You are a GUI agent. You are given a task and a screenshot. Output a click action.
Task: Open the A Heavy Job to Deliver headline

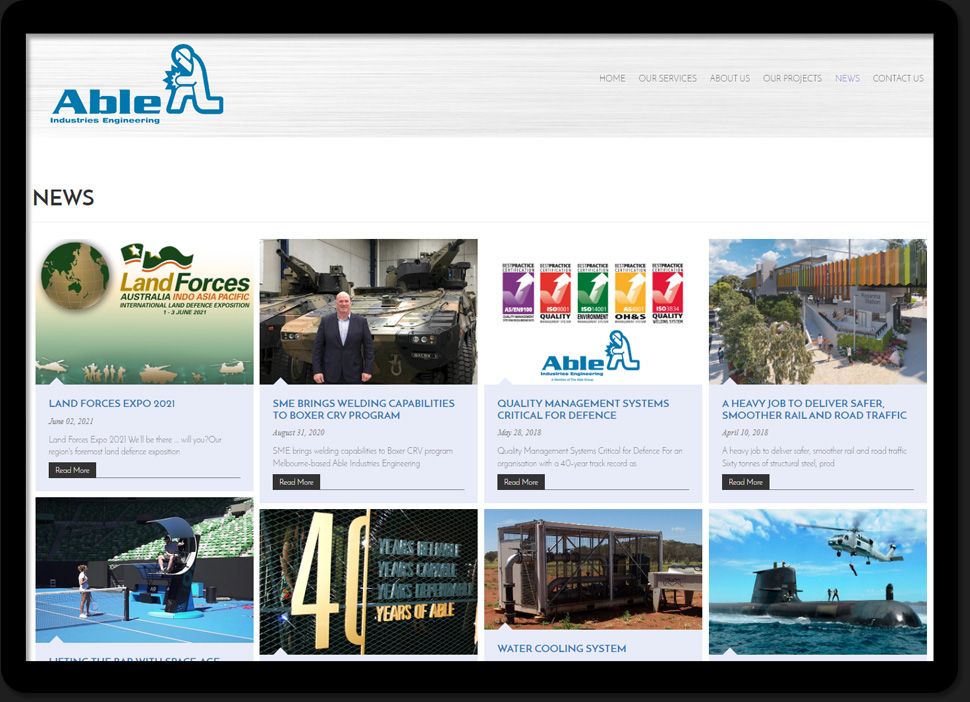[x=814, y=409]
